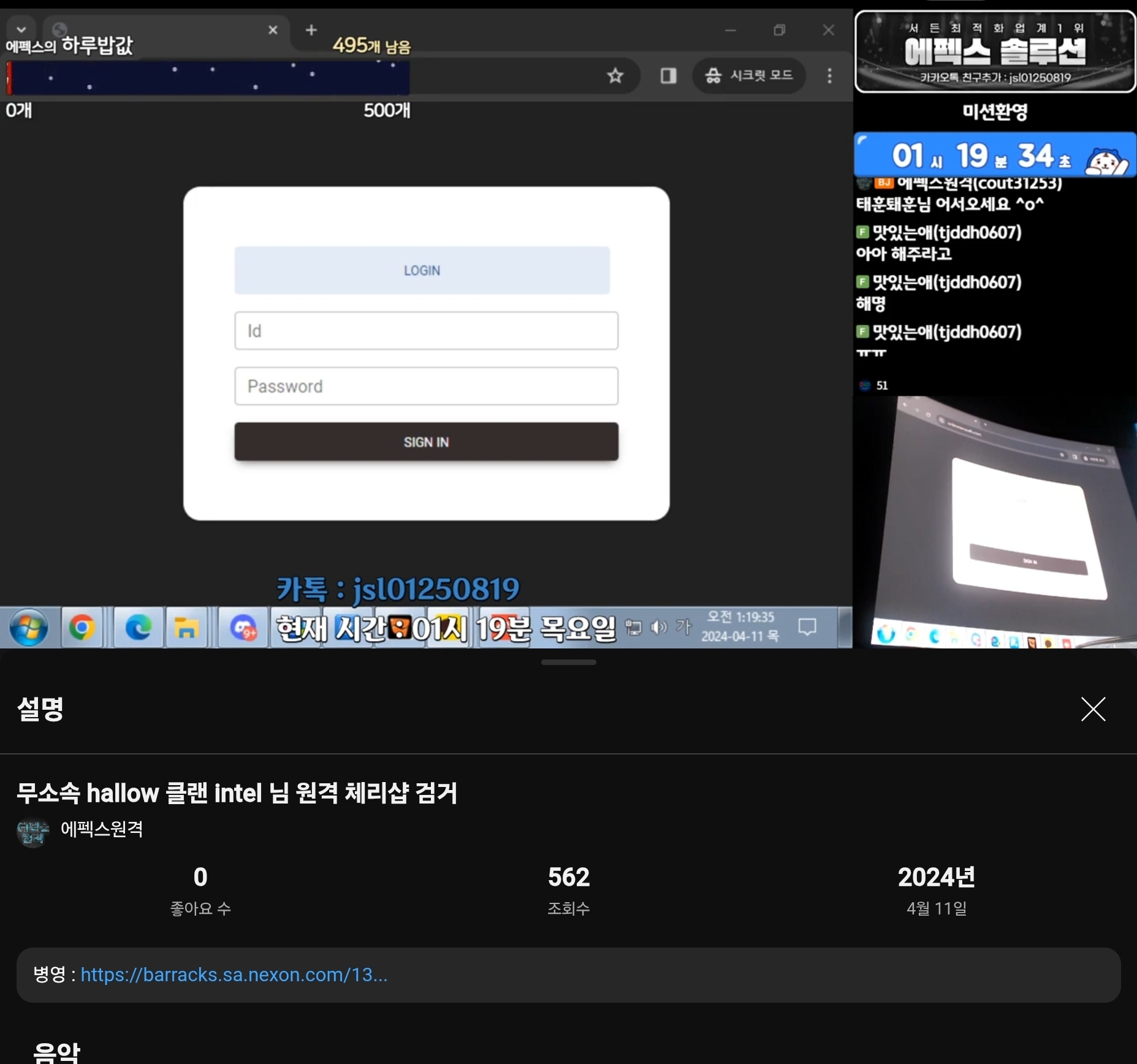Click the bookmark star icon
This screenshot has width=1137, height=1064.
615,75
